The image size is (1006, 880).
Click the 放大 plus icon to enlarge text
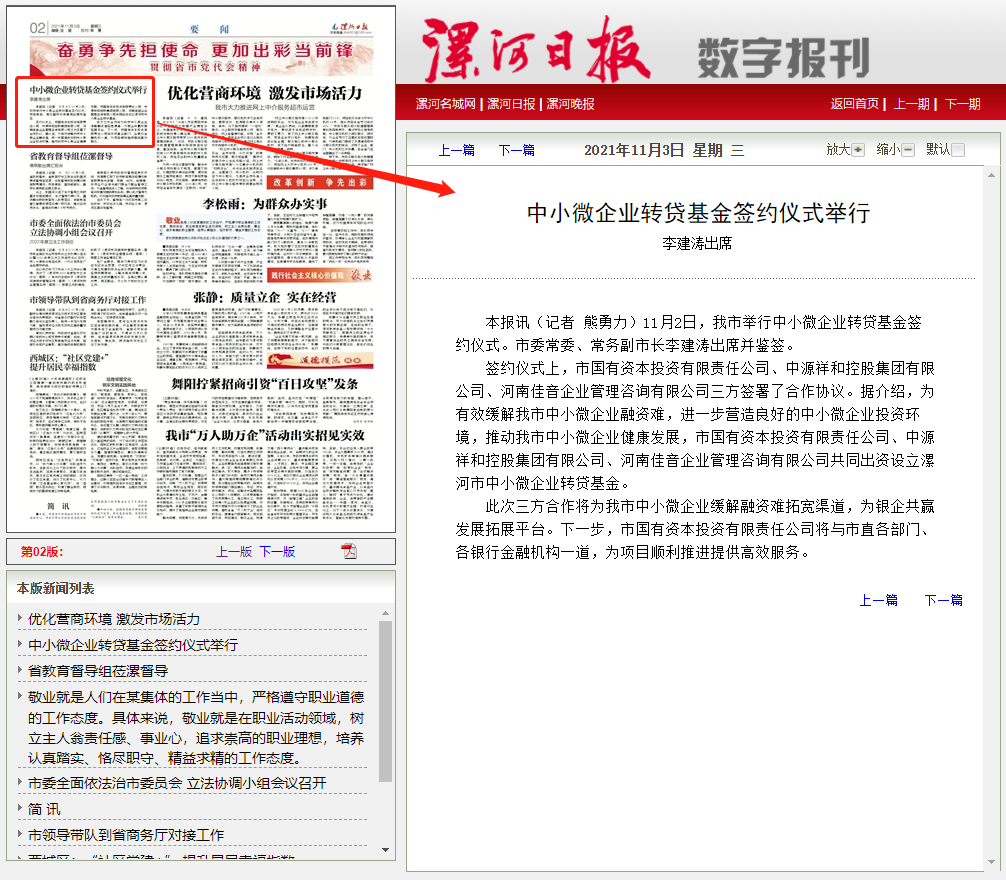tap(858, 150)
